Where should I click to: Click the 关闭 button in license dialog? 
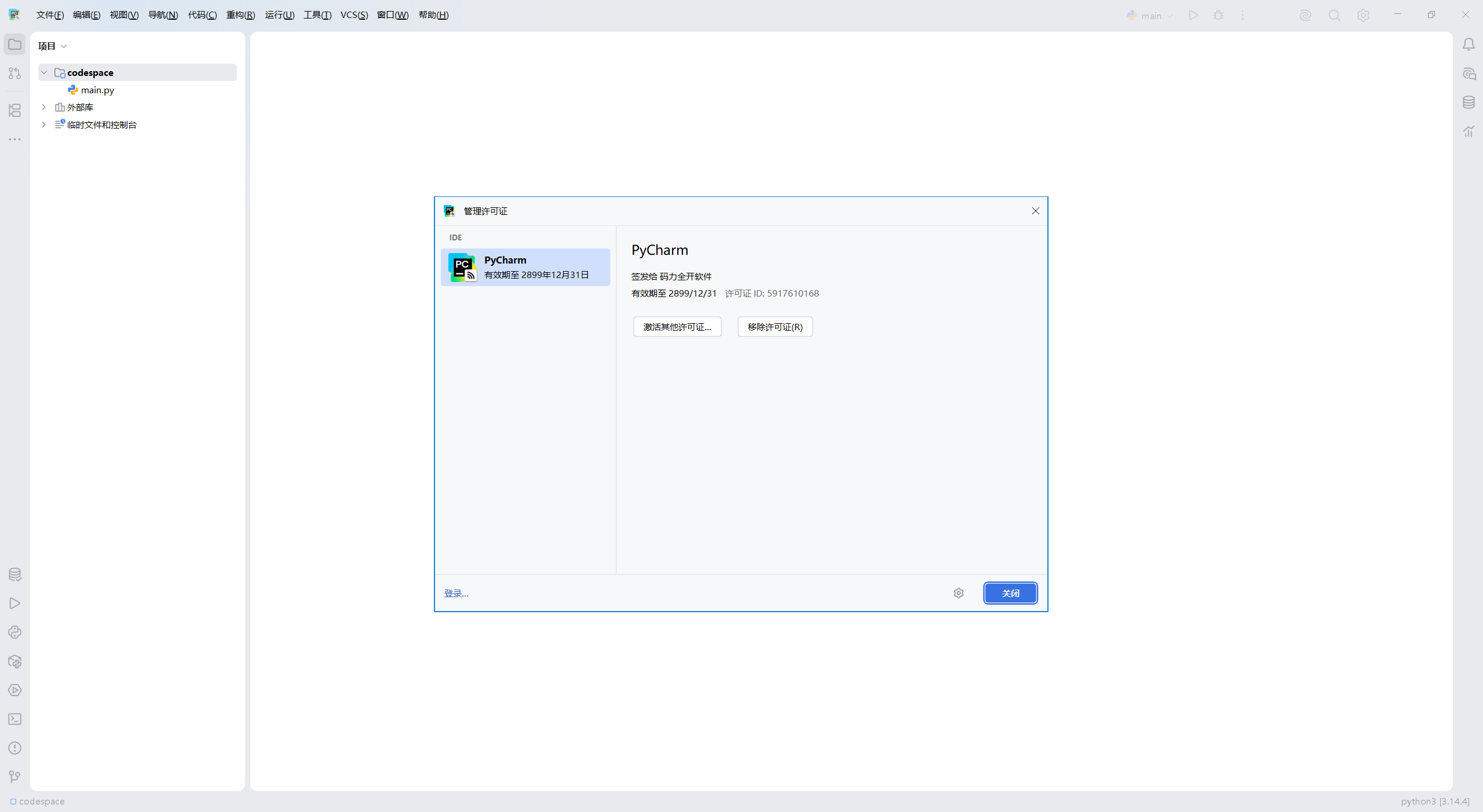pos(1010,593)
